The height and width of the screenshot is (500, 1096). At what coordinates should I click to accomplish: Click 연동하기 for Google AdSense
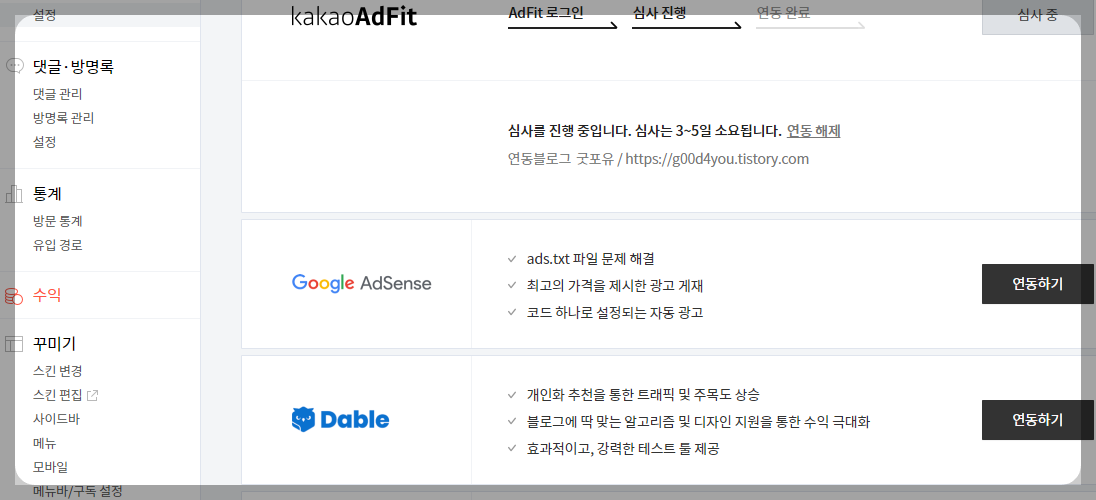click(1037, 284)
